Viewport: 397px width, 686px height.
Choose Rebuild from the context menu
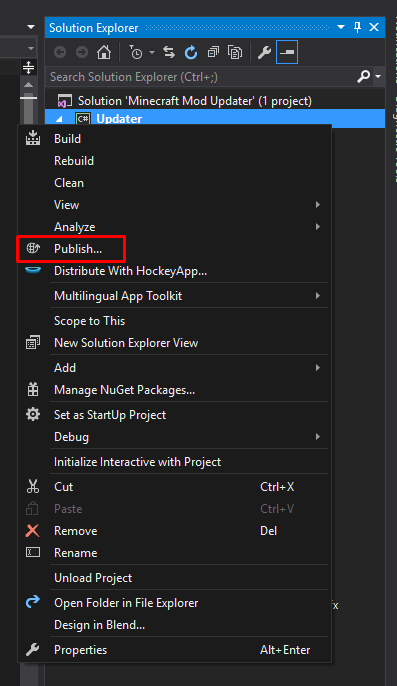(x=175, y=161)
